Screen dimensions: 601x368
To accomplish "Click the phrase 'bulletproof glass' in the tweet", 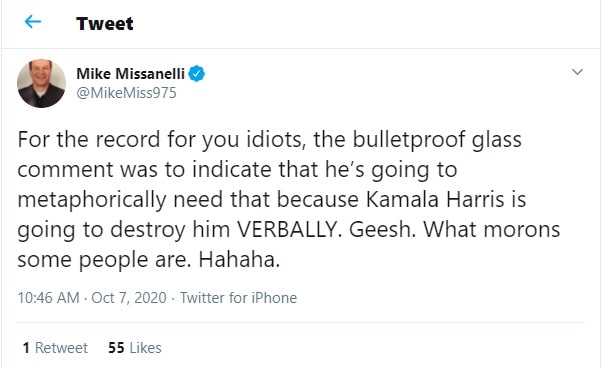I will pyautogui.click(x=437, y=140).
